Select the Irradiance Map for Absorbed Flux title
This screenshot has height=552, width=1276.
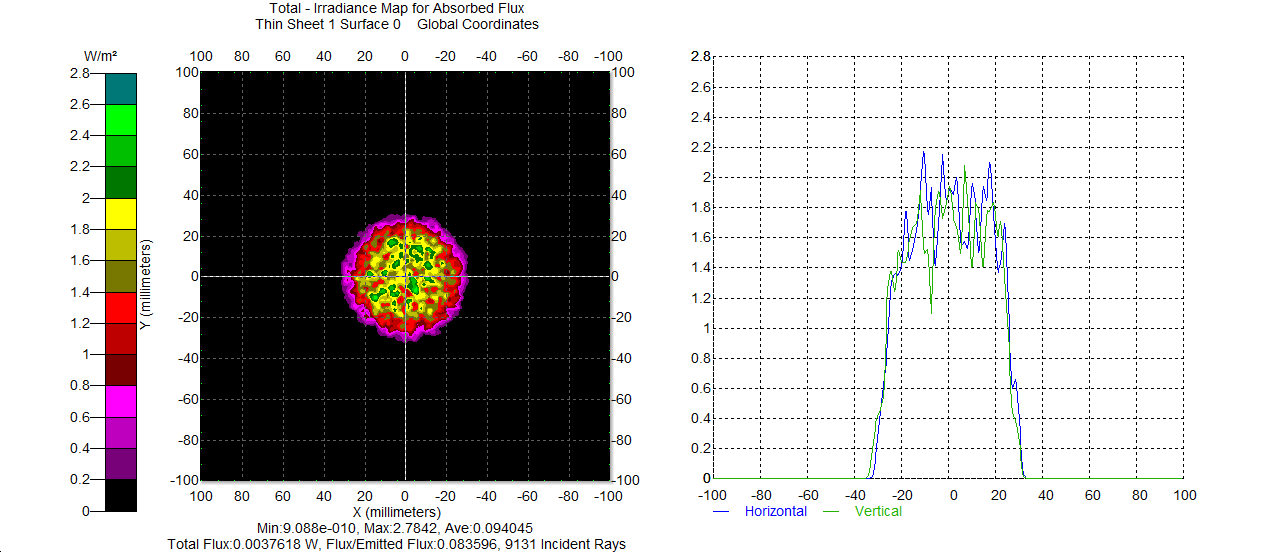(x=404, y=9)
